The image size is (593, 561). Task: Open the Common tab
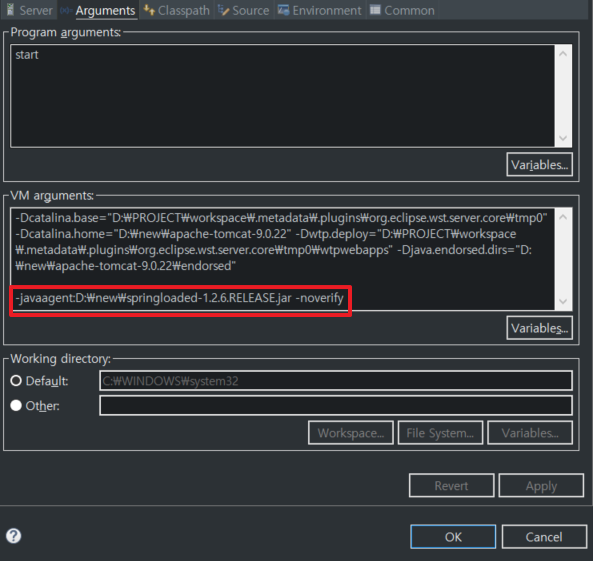402,10
